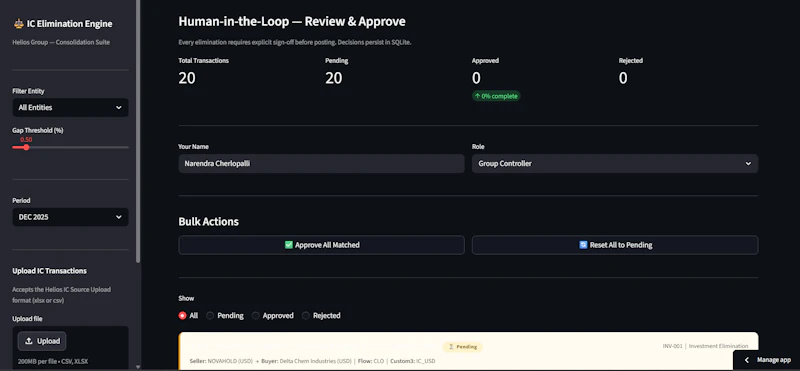Click the Human-in-the-Loop Review & Approve heading
Viewport: 800px width, 371px height.
292,21
